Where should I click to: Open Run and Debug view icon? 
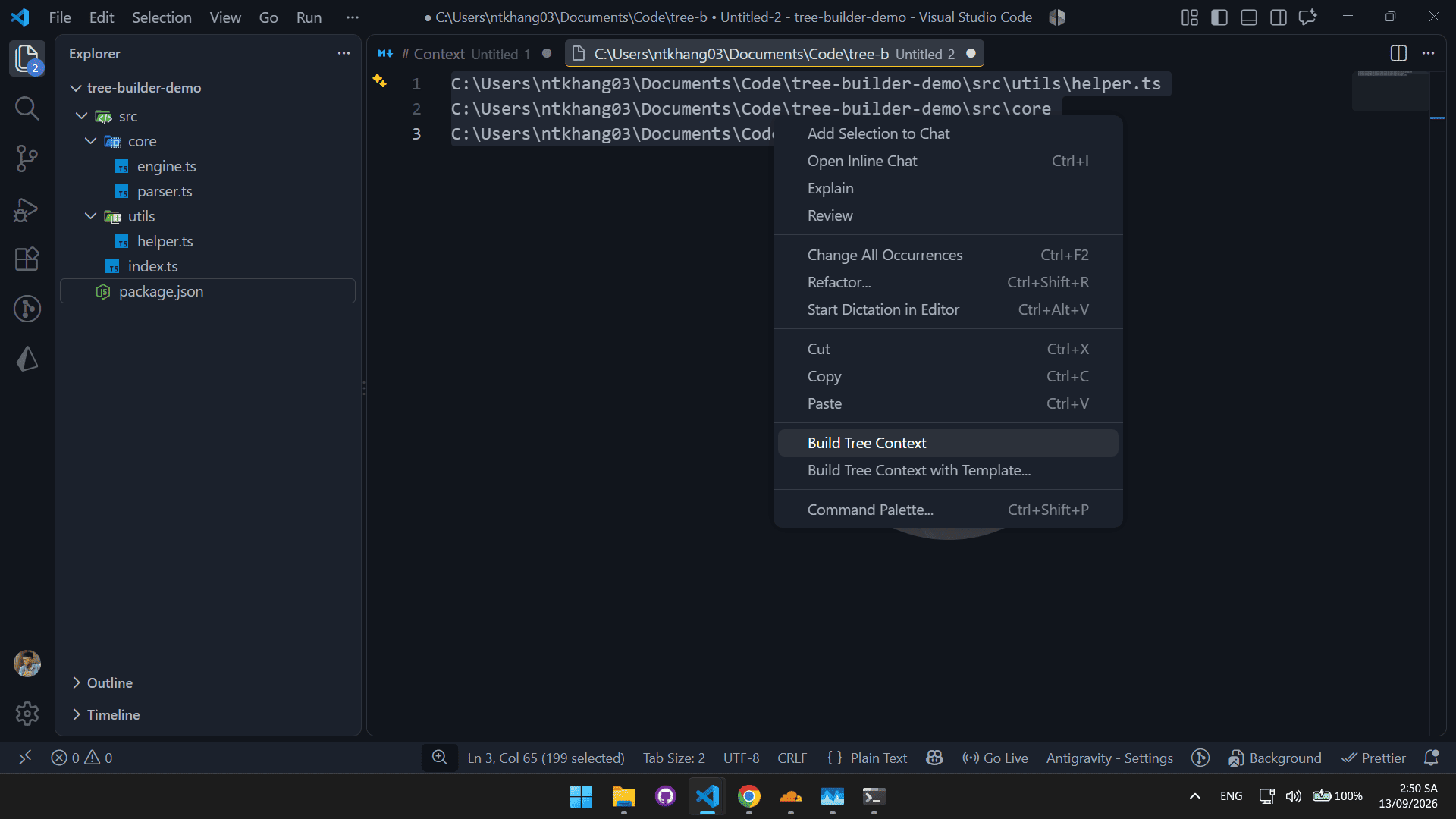click(27, 209)
